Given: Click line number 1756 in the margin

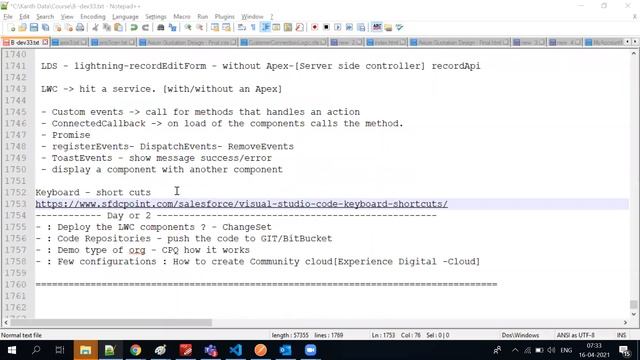Looking at the screenshot, I should (16, 238).
